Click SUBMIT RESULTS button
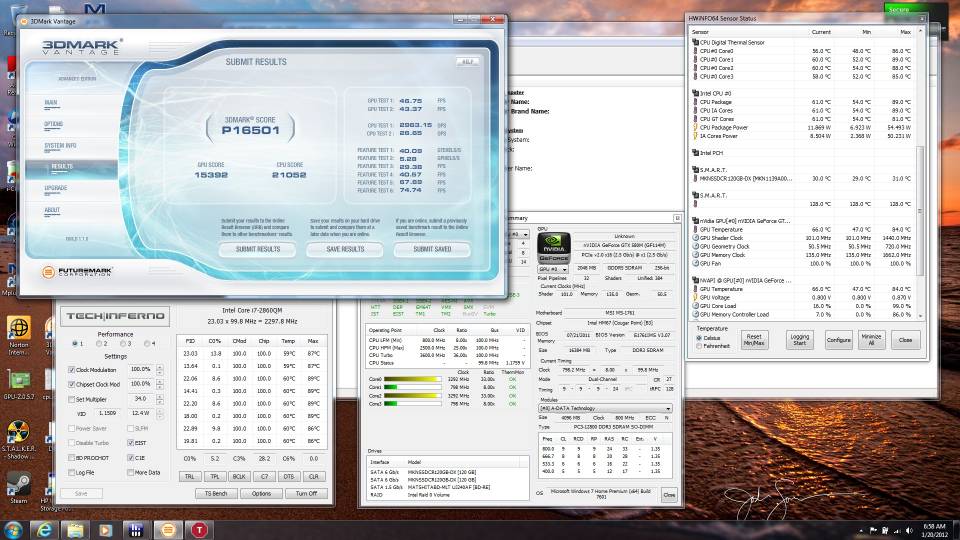This screenshot has width=960, height=540. click(x=258, y=249)
